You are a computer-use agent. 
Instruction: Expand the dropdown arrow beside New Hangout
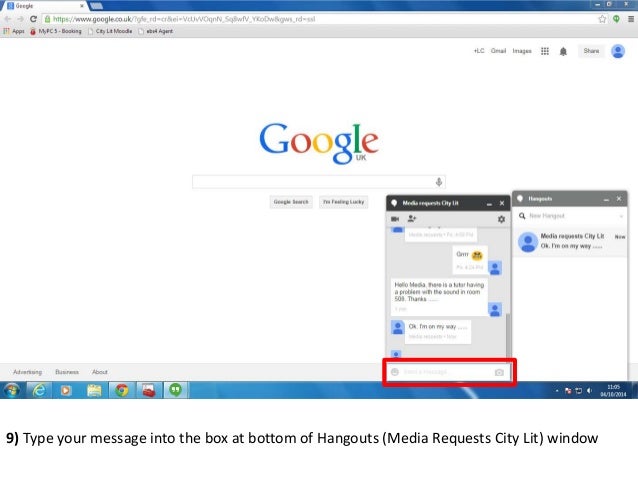(x=621, y=216)
